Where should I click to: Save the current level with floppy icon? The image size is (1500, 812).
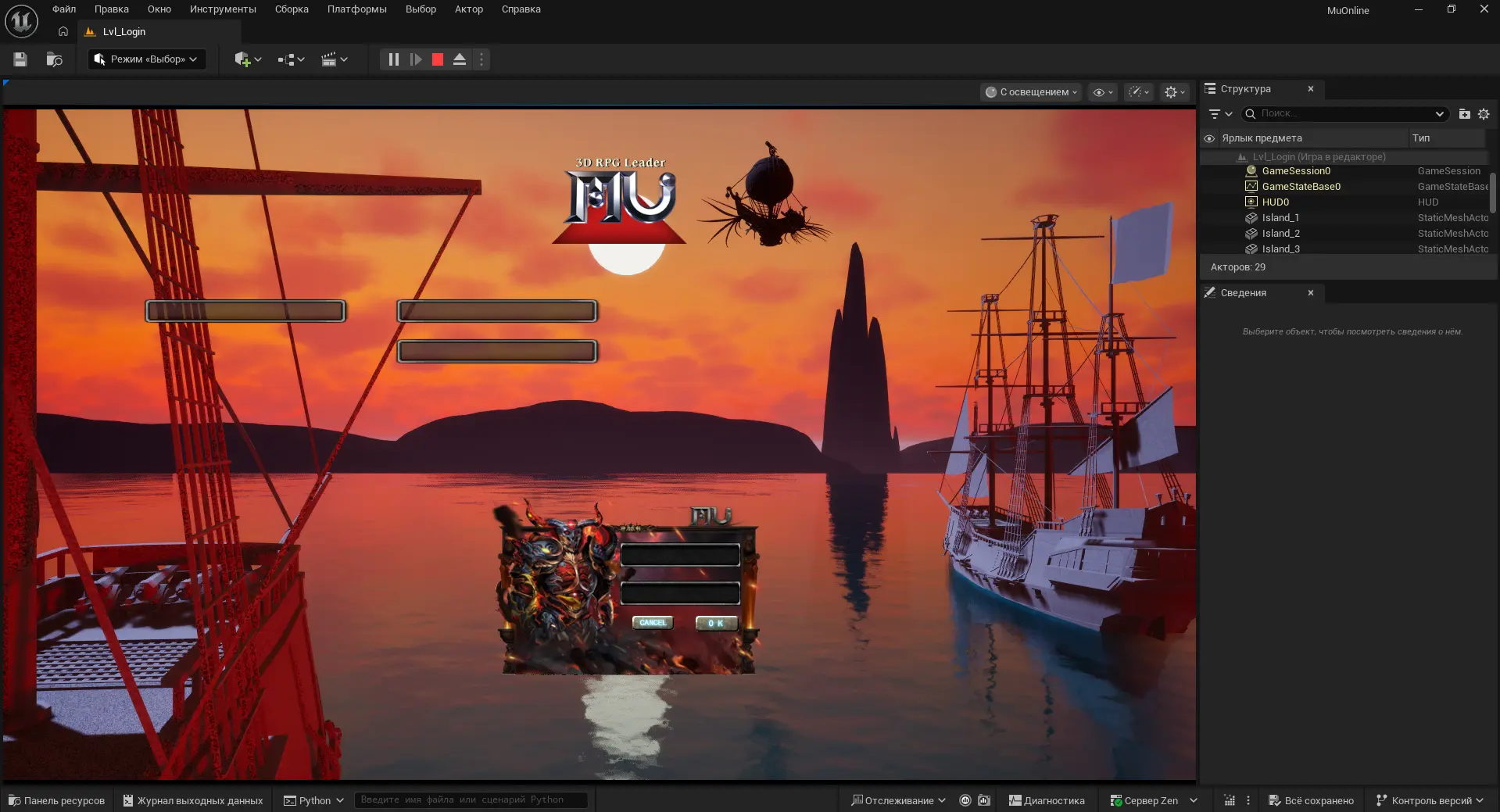pos(20,59)
